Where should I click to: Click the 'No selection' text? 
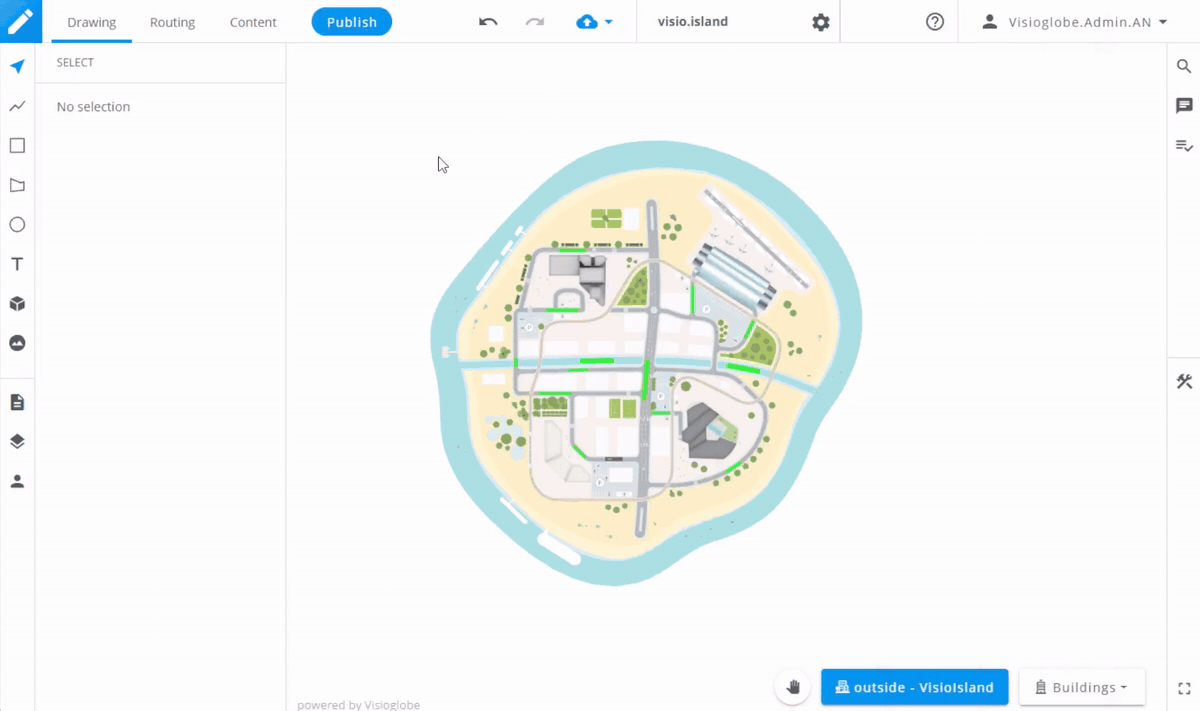(x=93, y=107)
